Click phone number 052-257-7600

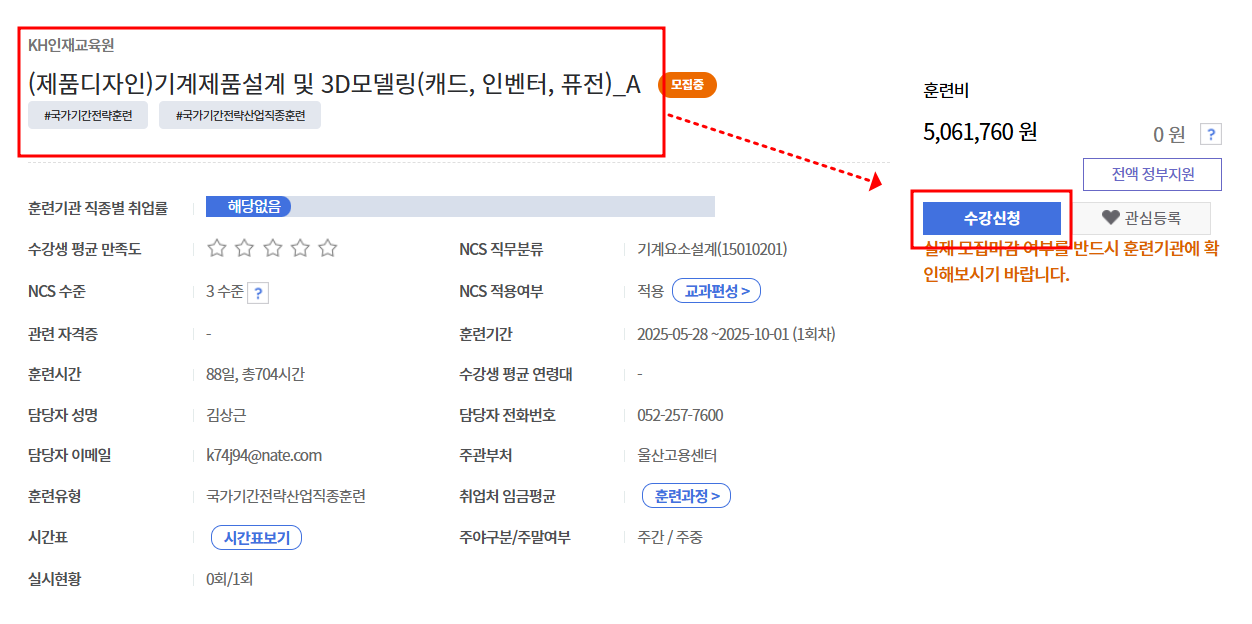tap(680, 415)
